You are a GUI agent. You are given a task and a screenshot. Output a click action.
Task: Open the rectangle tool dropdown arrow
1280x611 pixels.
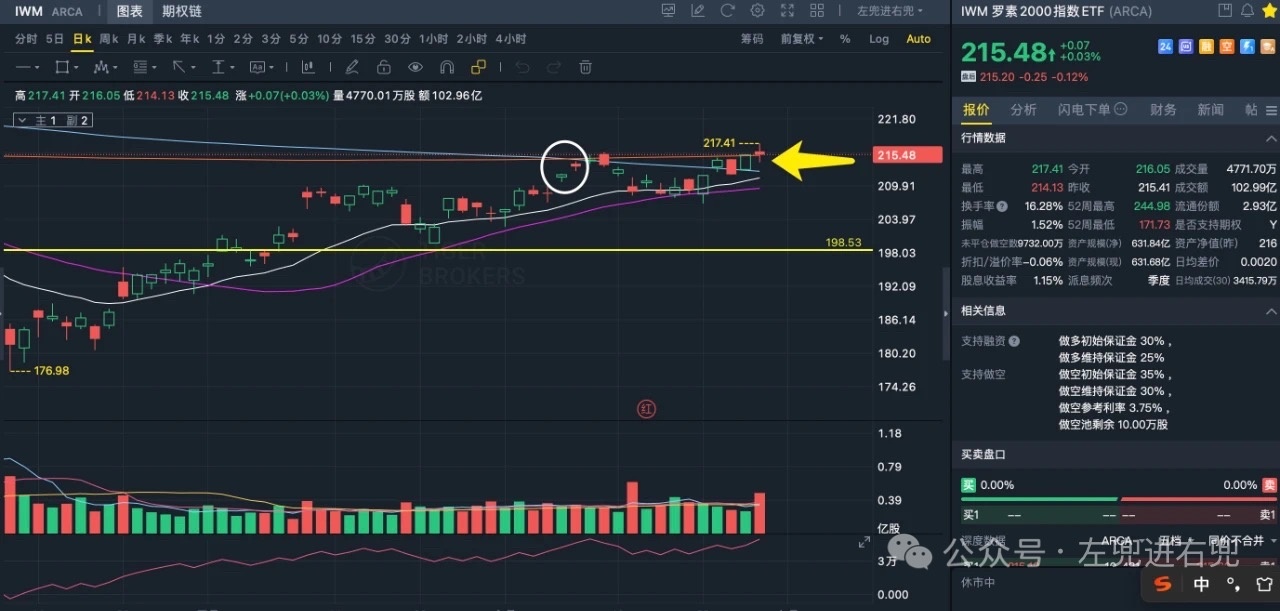[x=76, y=68]
